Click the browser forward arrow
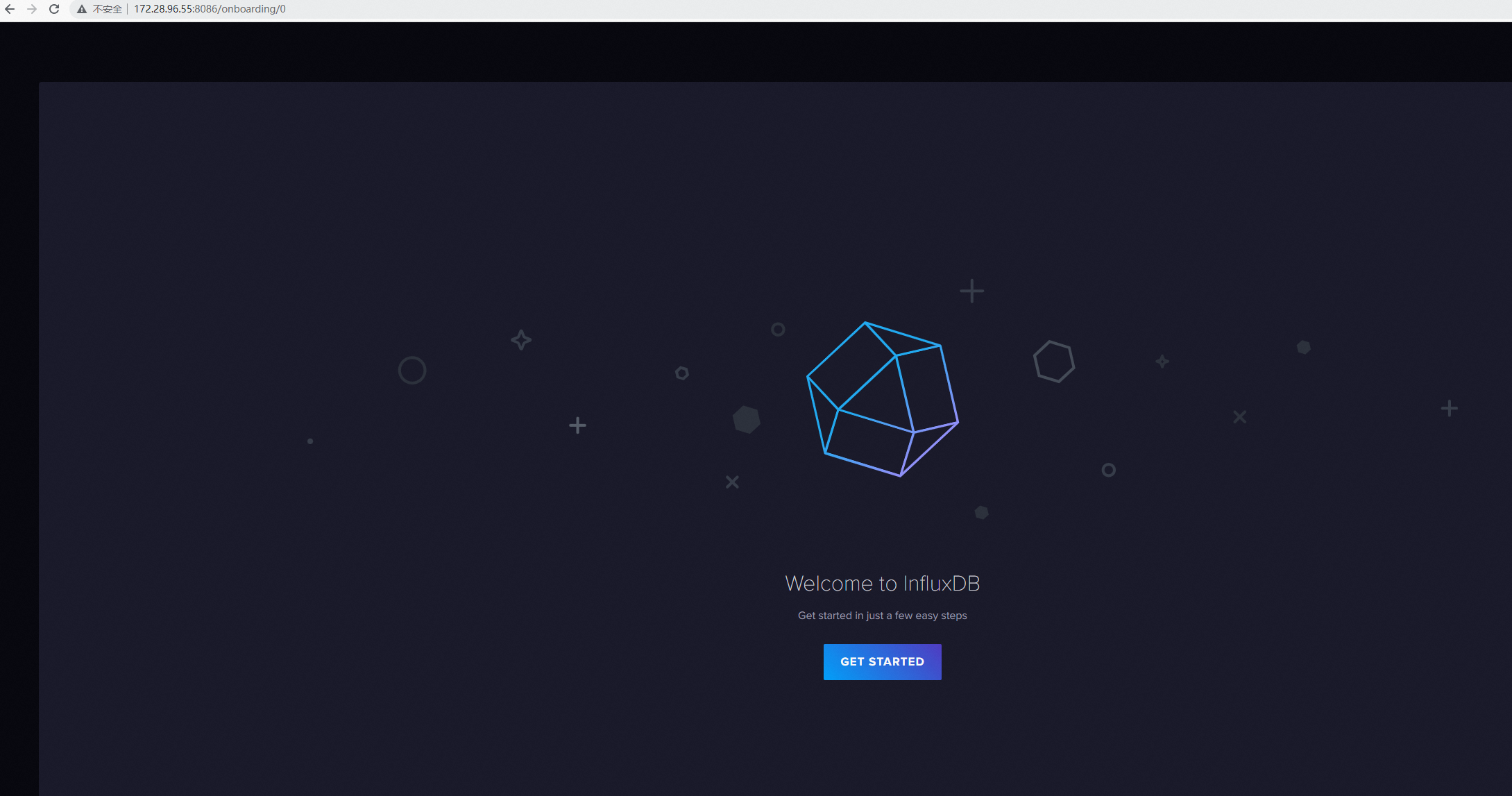The height and width of the screenshot is (796, 1512). click(32, 9)
